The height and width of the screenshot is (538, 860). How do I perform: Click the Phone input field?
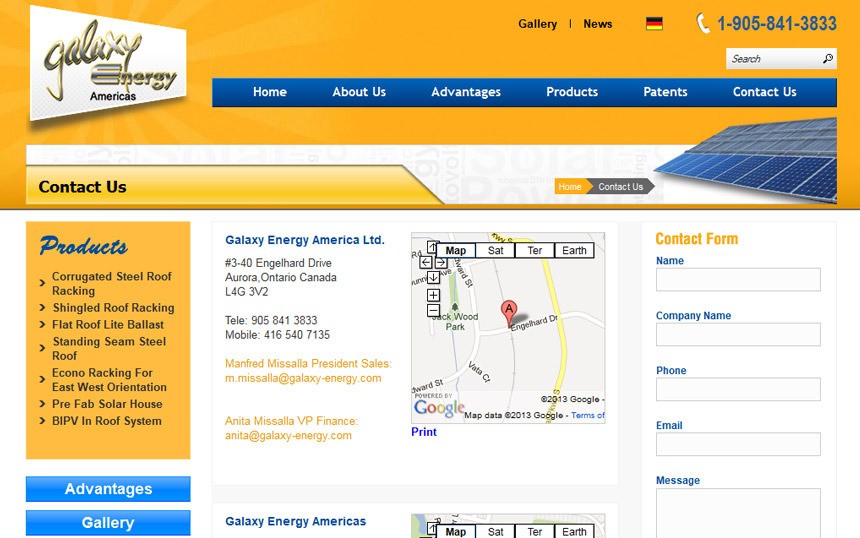coord(738,389)
